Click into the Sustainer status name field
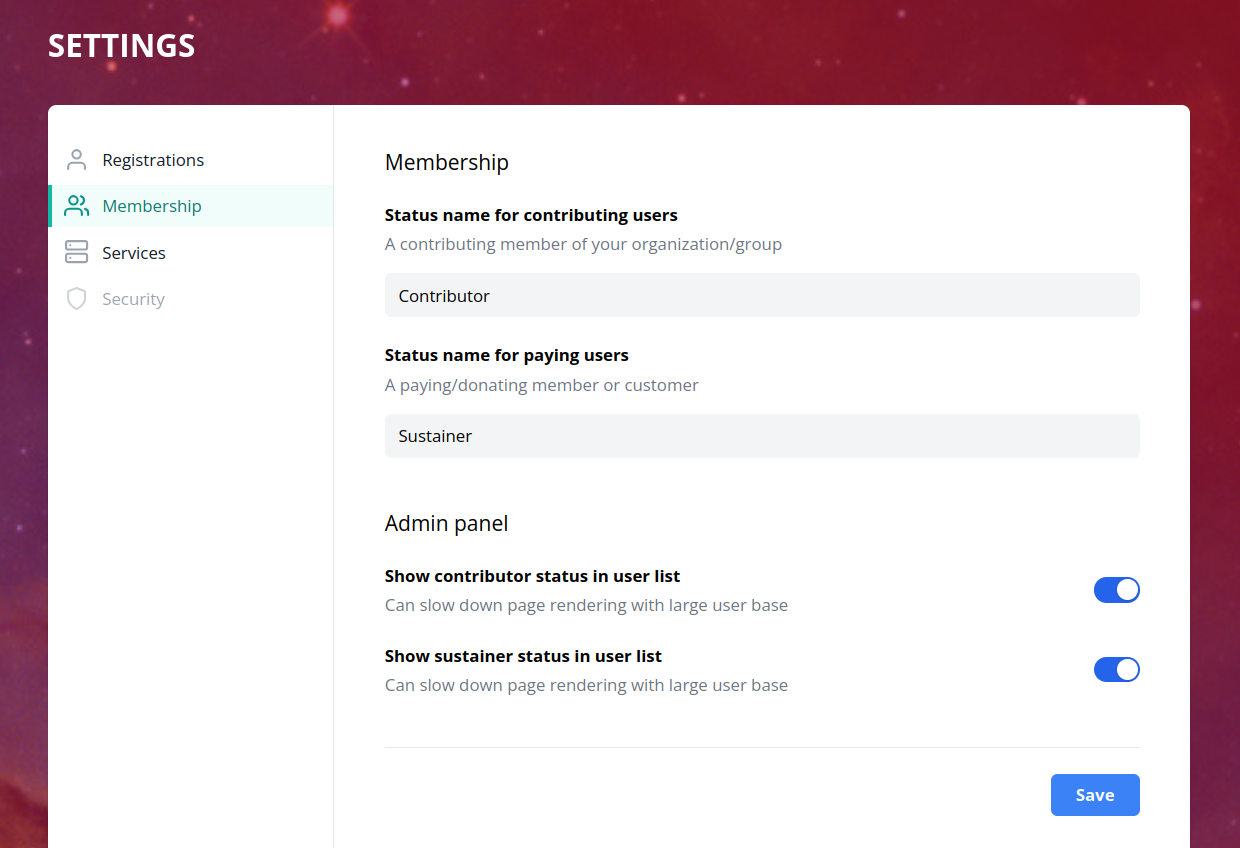This screenshot has width=1240, height=848. pos(762,436)
